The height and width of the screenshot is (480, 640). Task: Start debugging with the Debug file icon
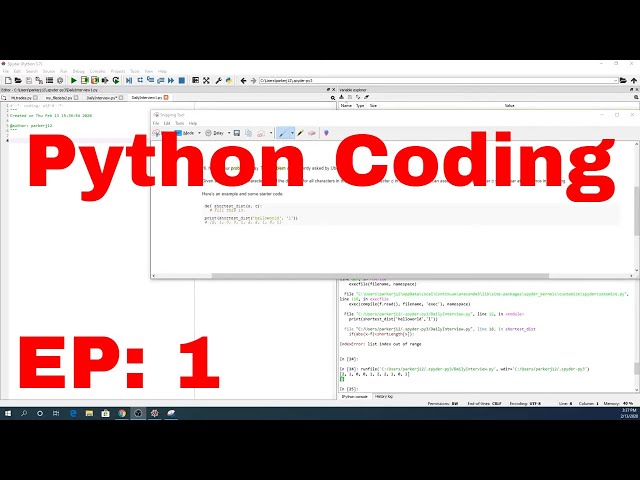(129, 80)
